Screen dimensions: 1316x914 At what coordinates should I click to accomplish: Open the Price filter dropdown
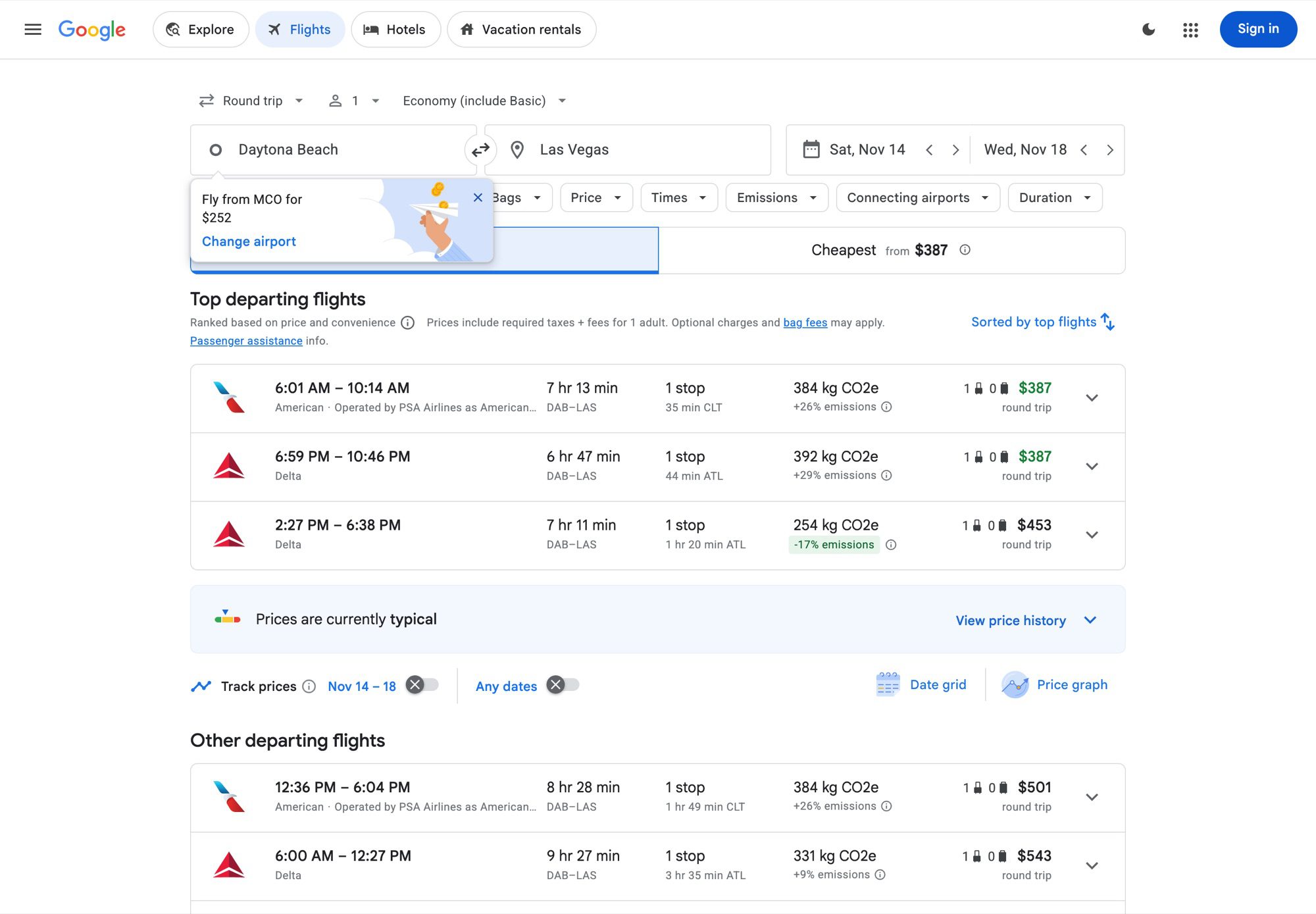(x=596, y=197)
